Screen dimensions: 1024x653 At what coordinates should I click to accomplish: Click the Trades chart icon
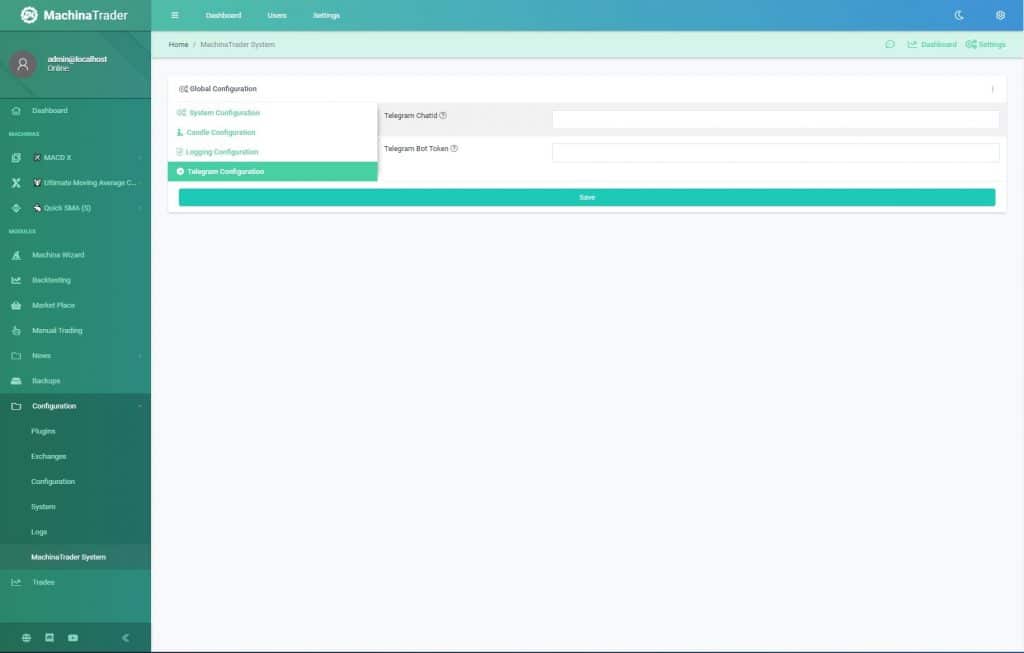click(x=16, y=582)
